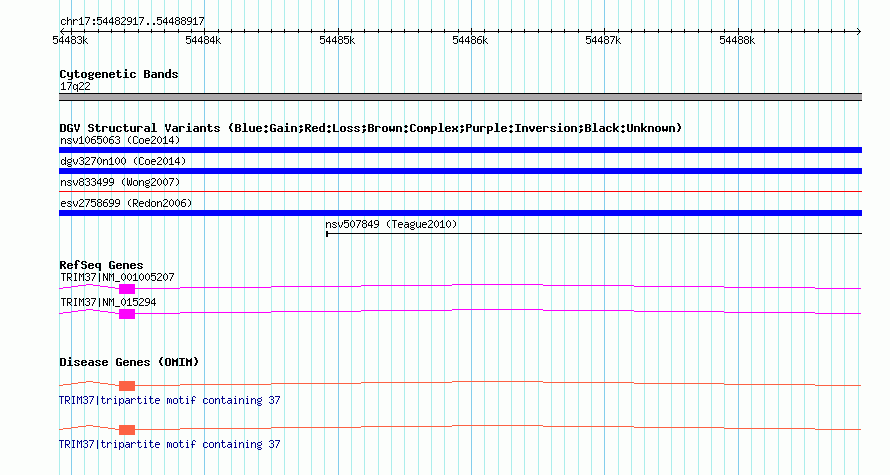Click the 54487k ruler tick label
The height and width of the screenshot is (475, 890).
(x=603, y=40)
